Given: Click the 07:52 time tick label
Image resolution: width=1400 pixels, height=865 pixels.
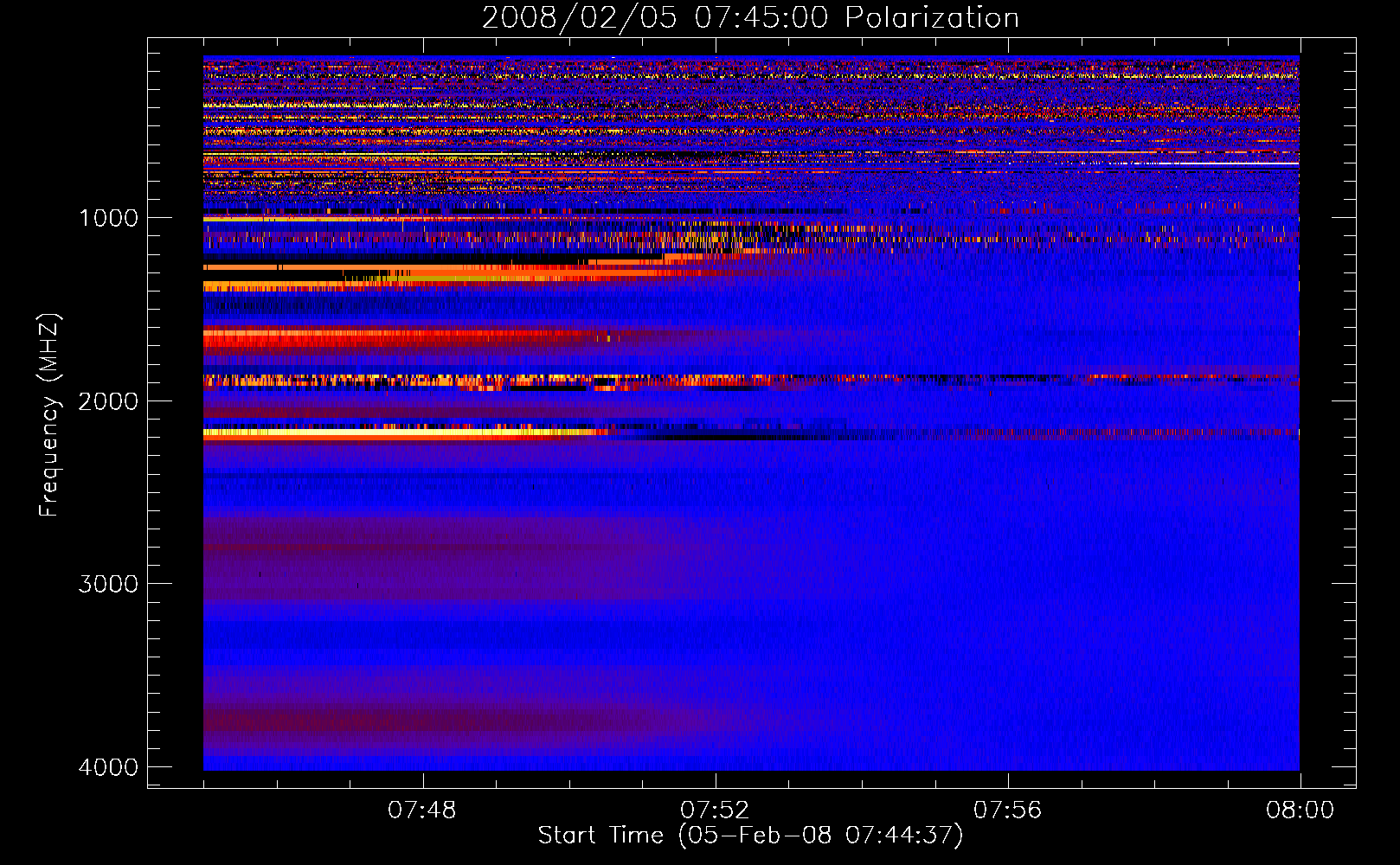Looking at the screenshot, I should click(x=715, y=811).
